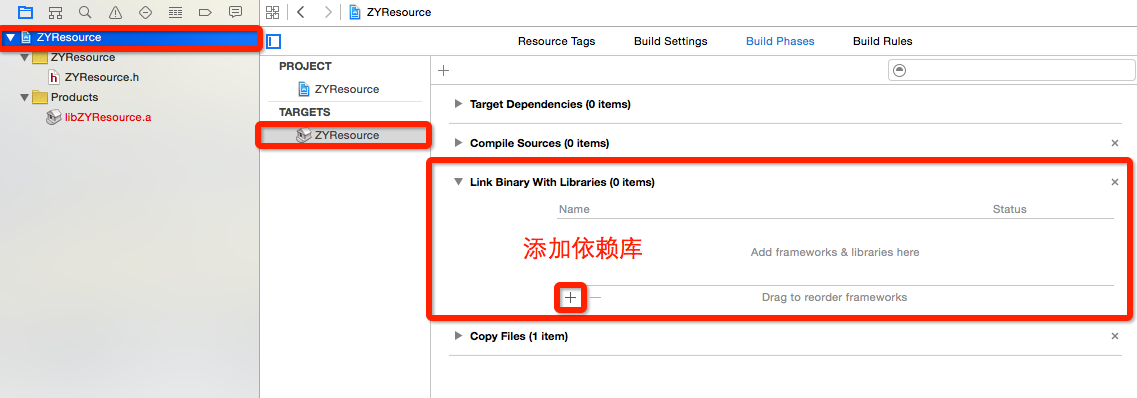Go back with the left arrow
The image size is (1137, 398).
tap(301, 12)
